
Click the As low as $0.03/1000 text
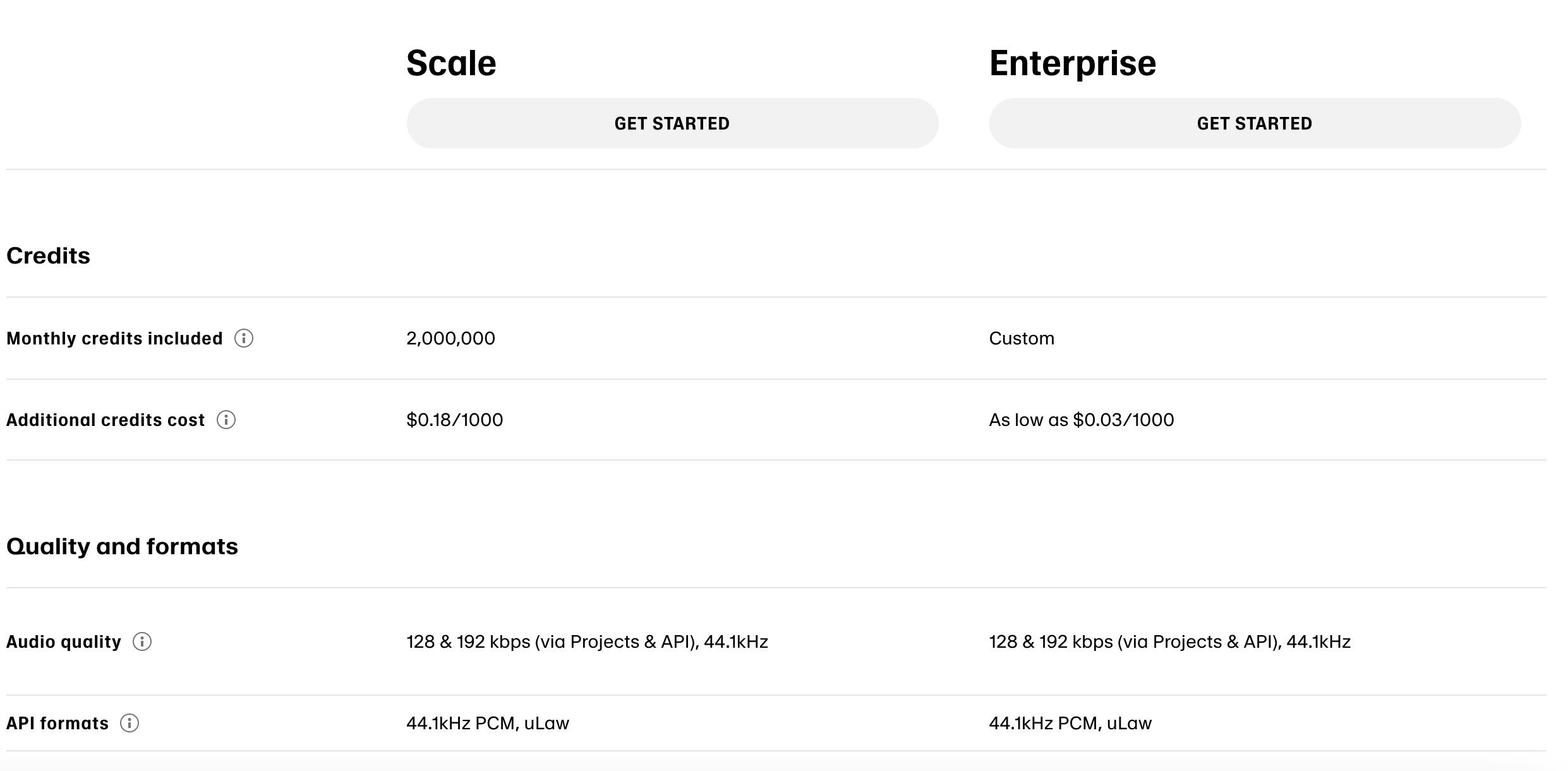1081,420
